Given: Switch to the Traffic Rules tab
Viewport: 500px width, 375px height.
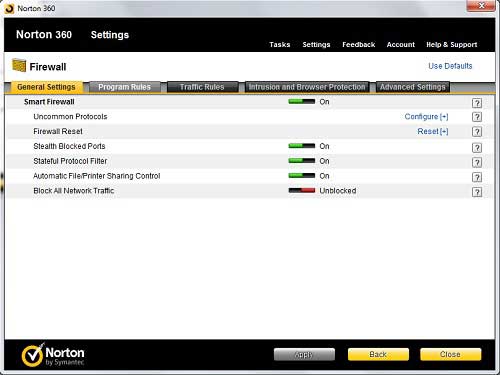Looking at the screenshot, I should [x=202, y=87].
